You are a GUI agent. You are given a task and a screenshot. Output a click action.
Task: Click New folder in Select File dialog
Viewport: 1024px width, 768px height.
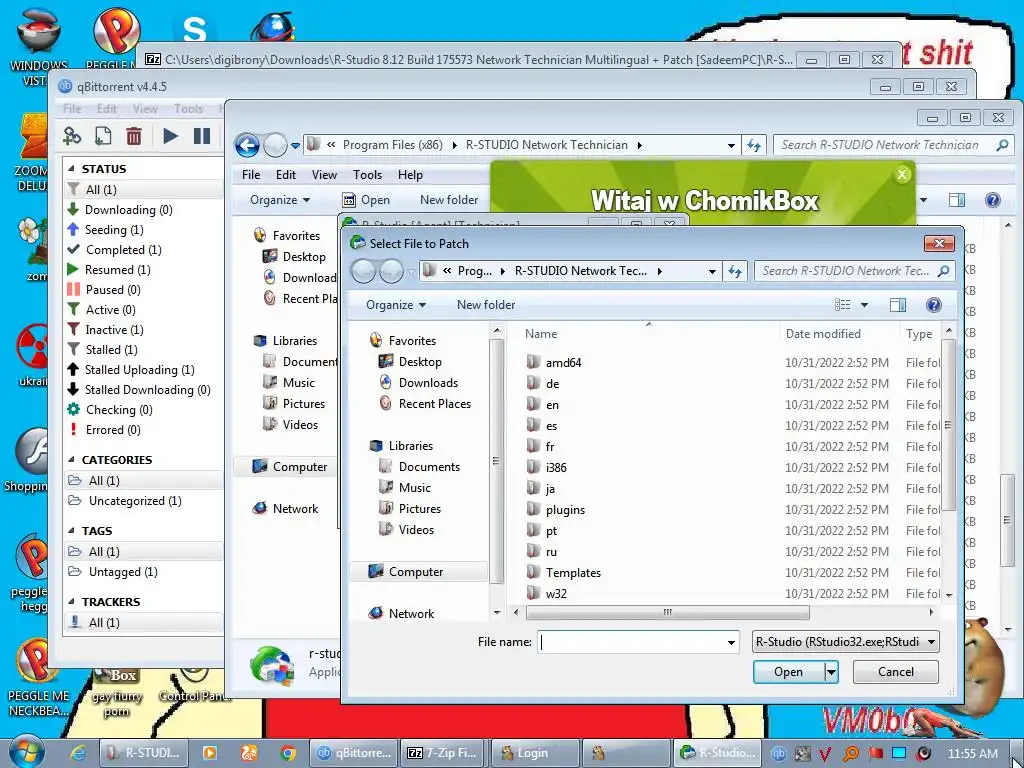(486, 305)
